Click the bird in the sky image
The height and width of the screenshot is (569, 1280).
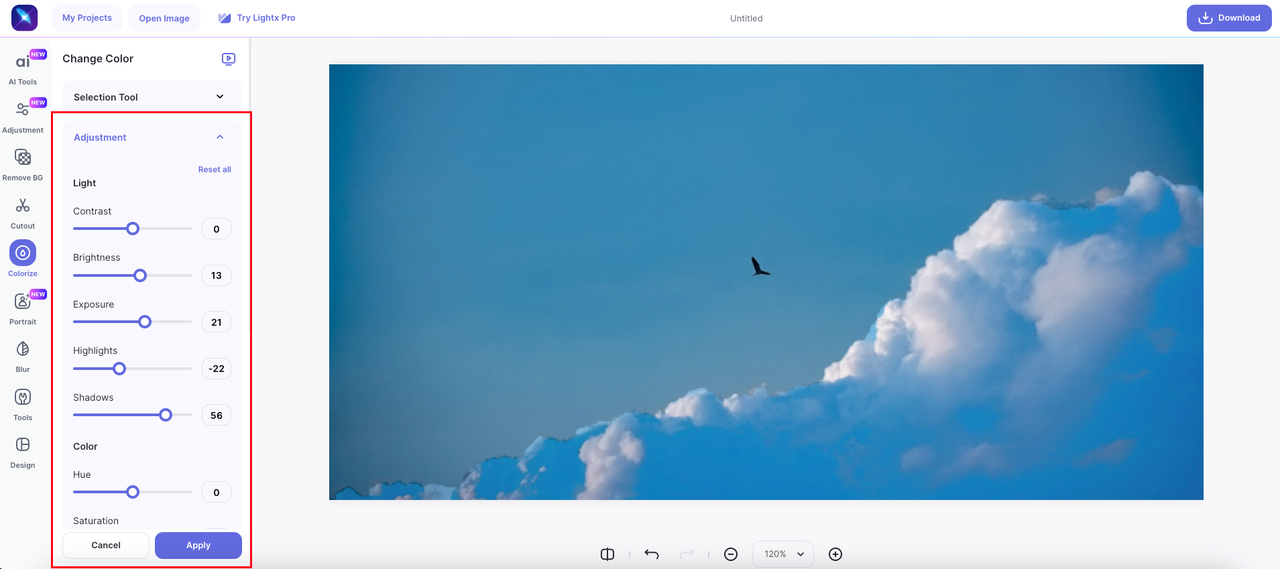[760, 266]
